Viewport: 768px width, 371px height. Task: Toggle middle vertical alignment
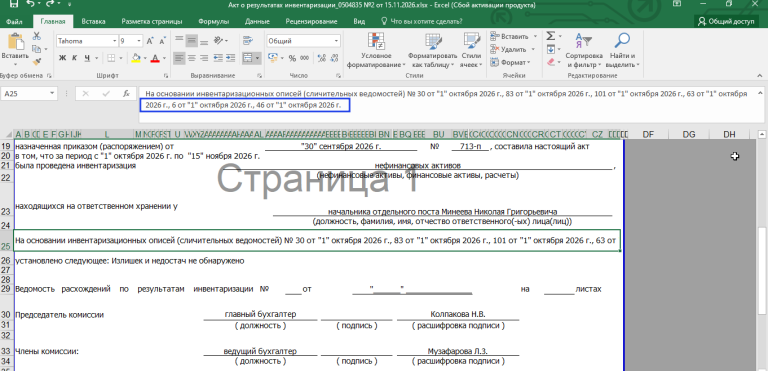pos(192,41)
